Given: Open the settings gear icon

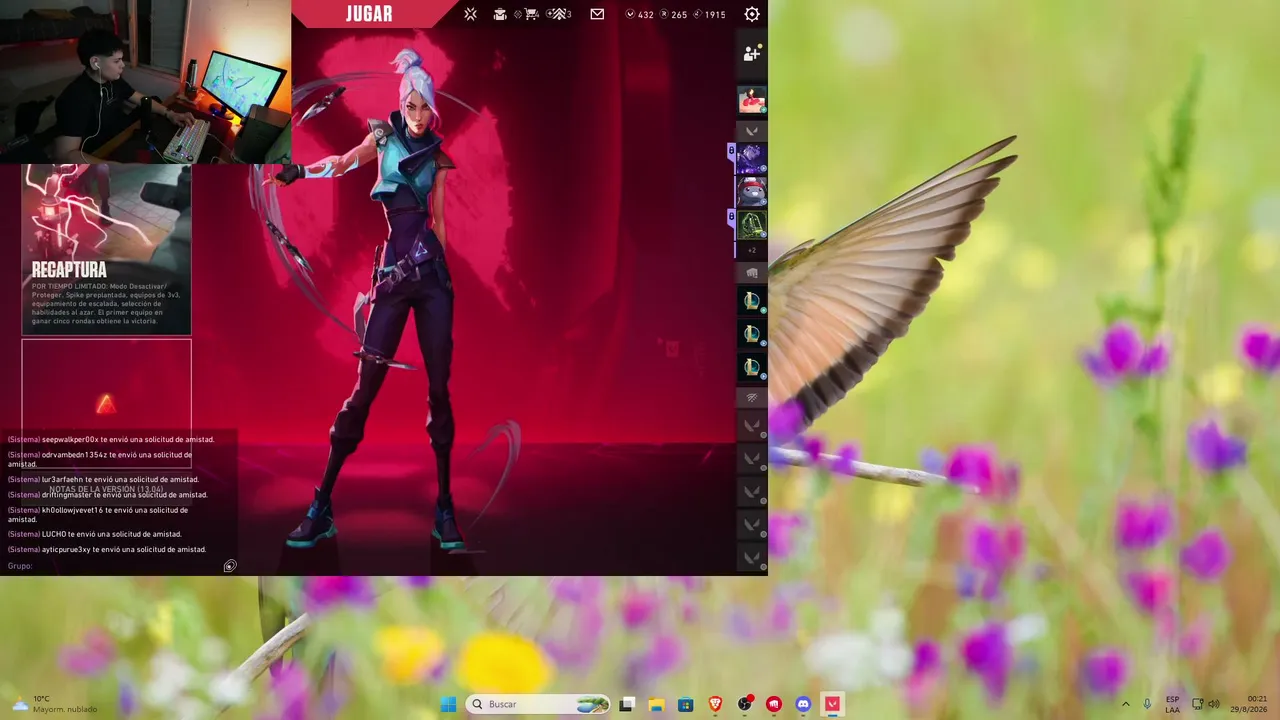Looking at the screenshot, I should point(752,14).
